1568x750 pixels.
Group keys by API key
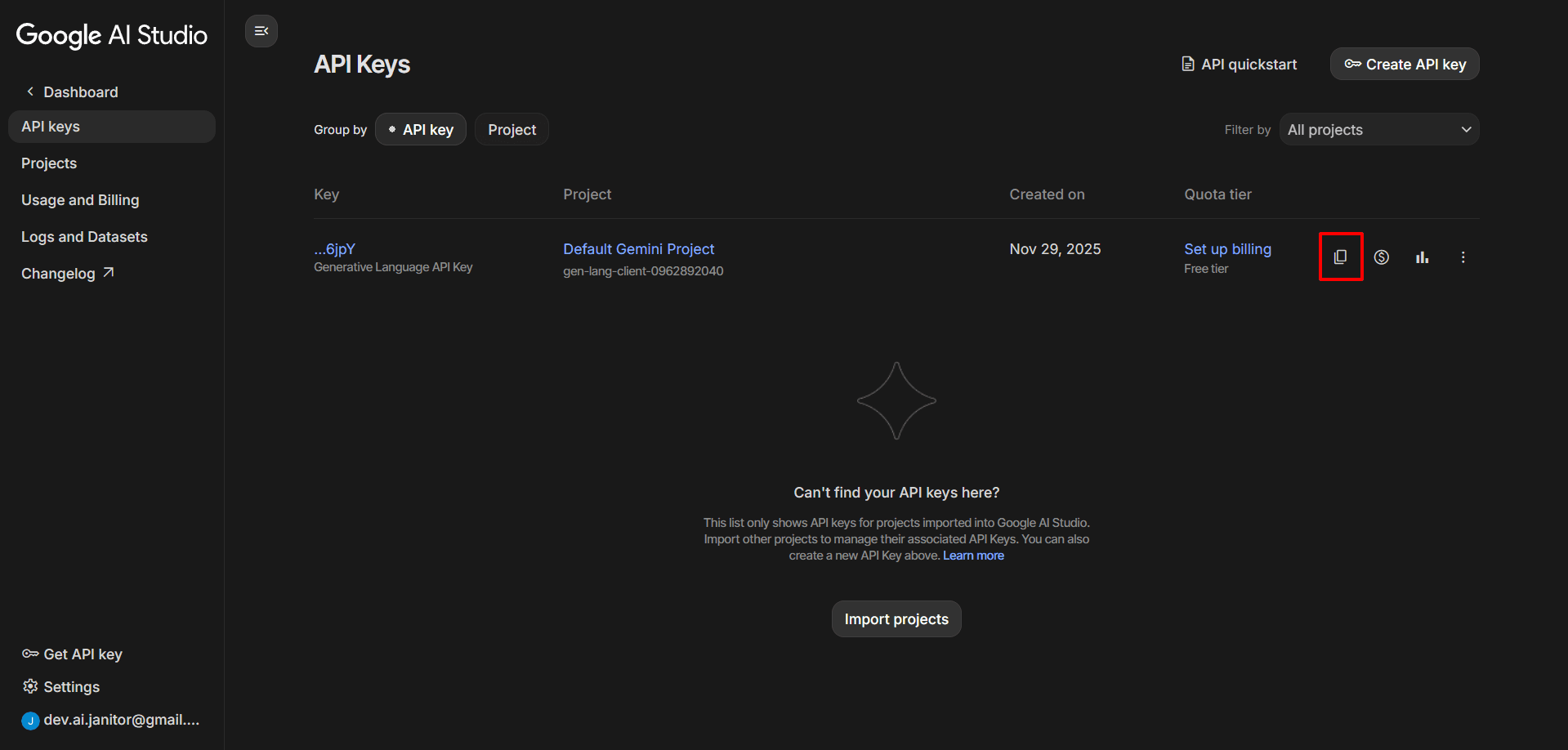(420, 130)
